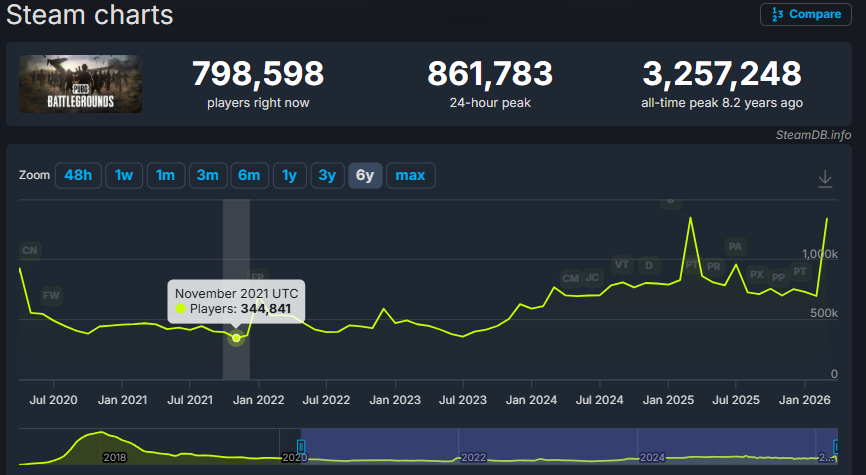Click the 'players right now' label
Image resolution: width=866 pixels, height=475 pixels.
pos(258,103)
